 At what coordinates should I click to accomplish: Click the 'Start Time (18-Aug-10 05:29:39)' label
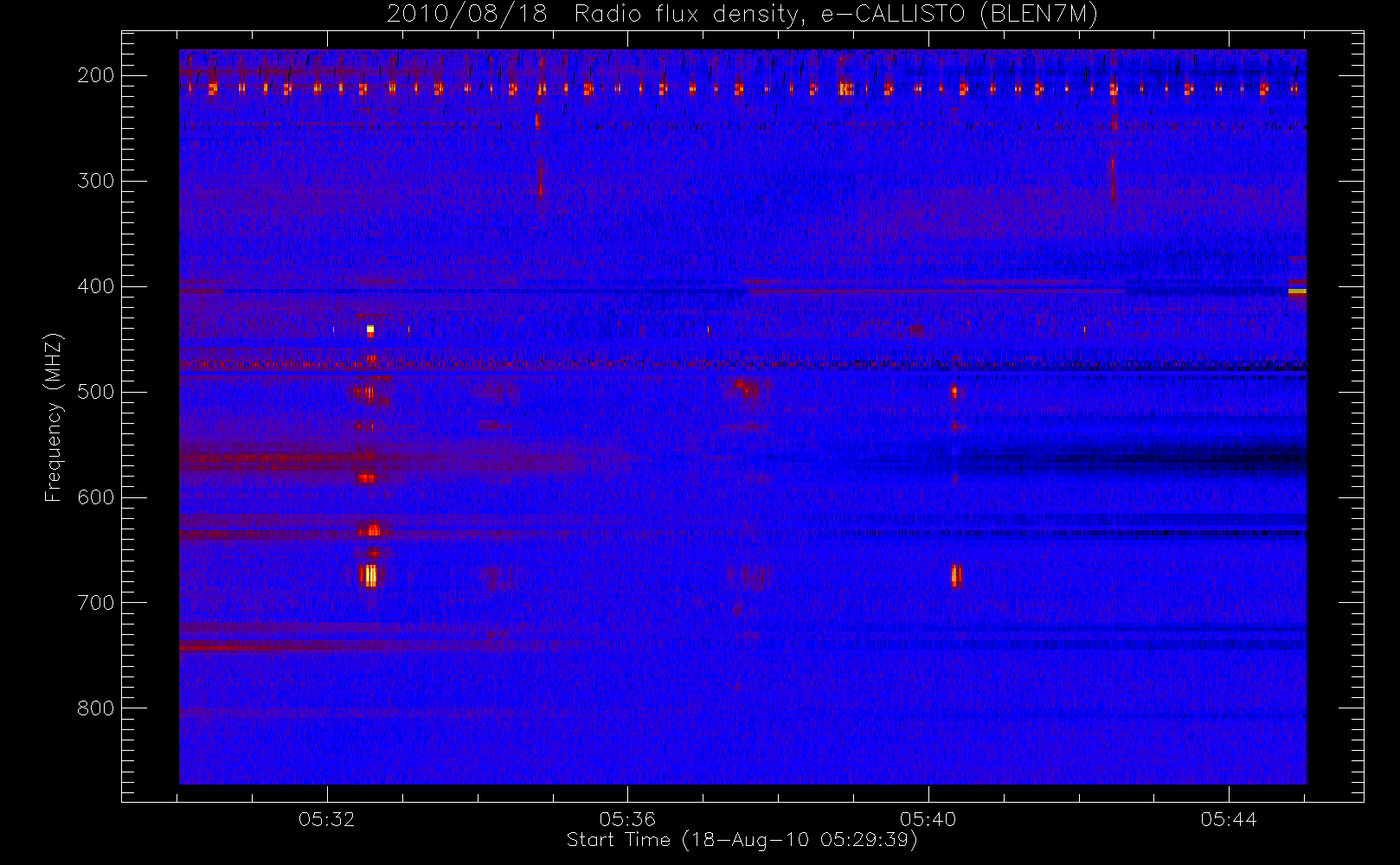pyautogui.click(x=742, y=840)
